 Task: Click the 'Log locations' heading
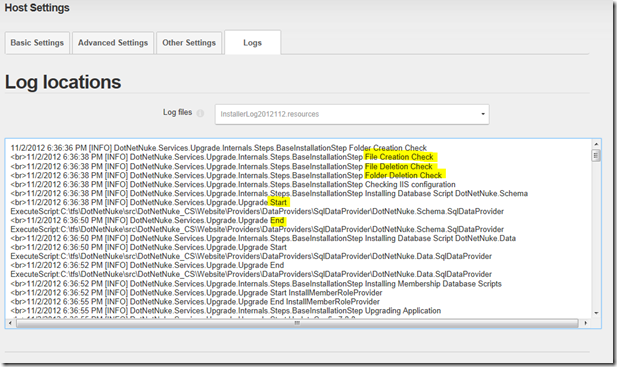pos(63,82)
